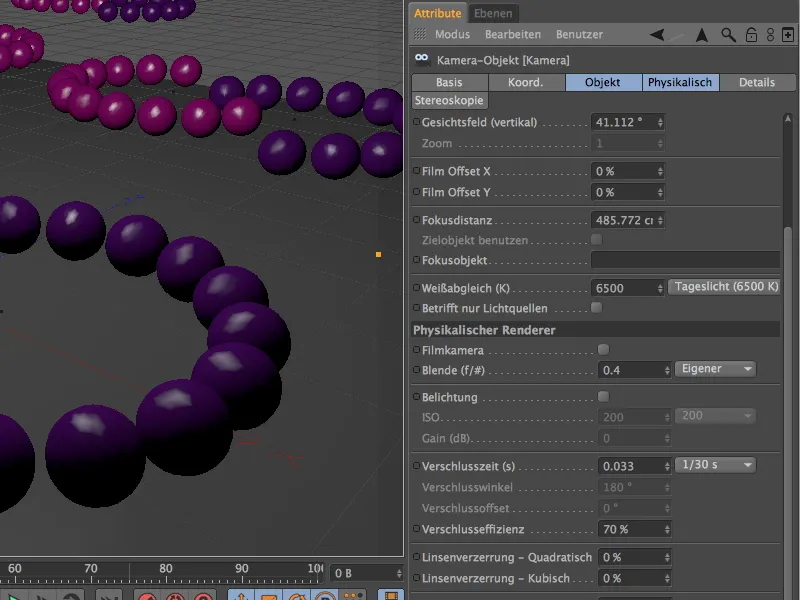Image resolution: width=800 pixels, height=600 pixels.
Task: Click the stepper arrows of Blende (f/#)
Action: (x=667, y=370)
